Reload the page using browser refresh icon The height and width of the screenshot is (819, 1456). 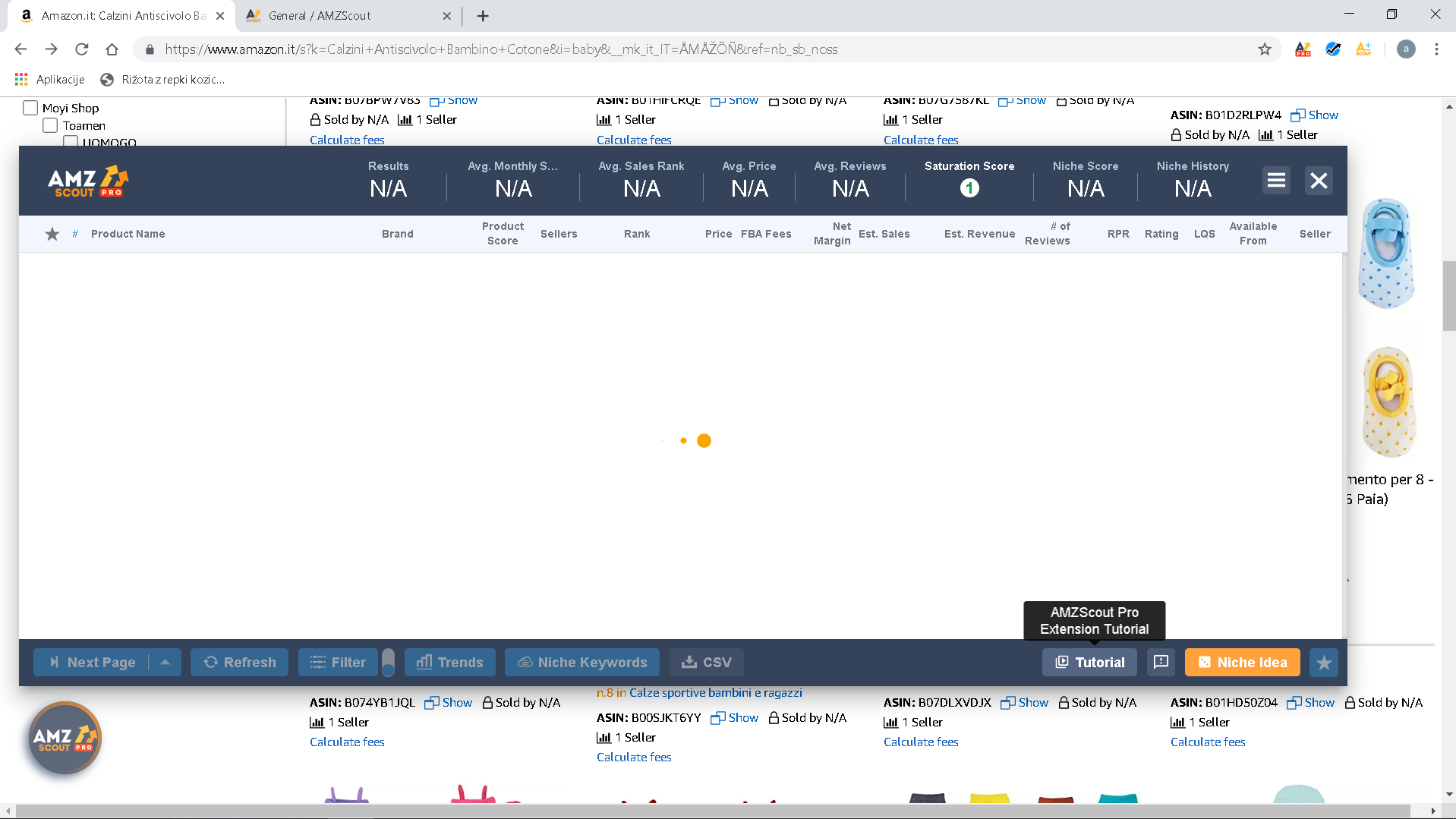82,49
